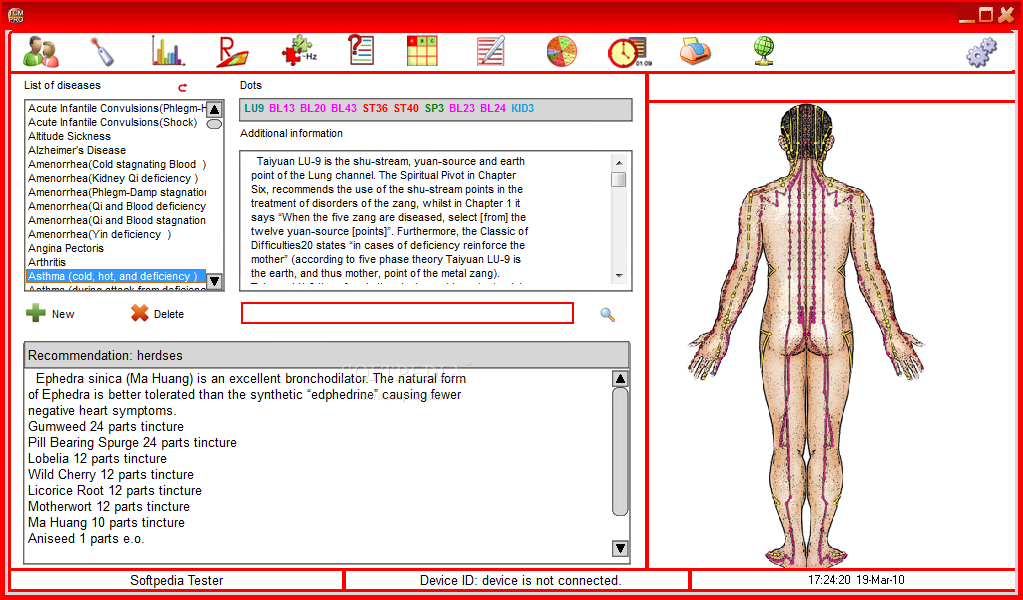Select Angina Pectoris in the list

tap(116, 248)
